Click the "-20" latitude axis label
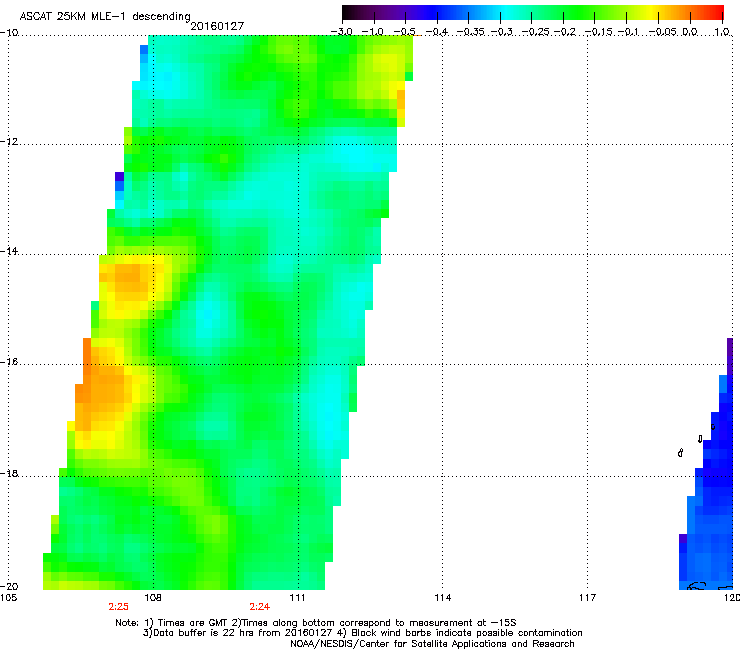740x650 pixels. pyautogui.click(x=9, y=586)
